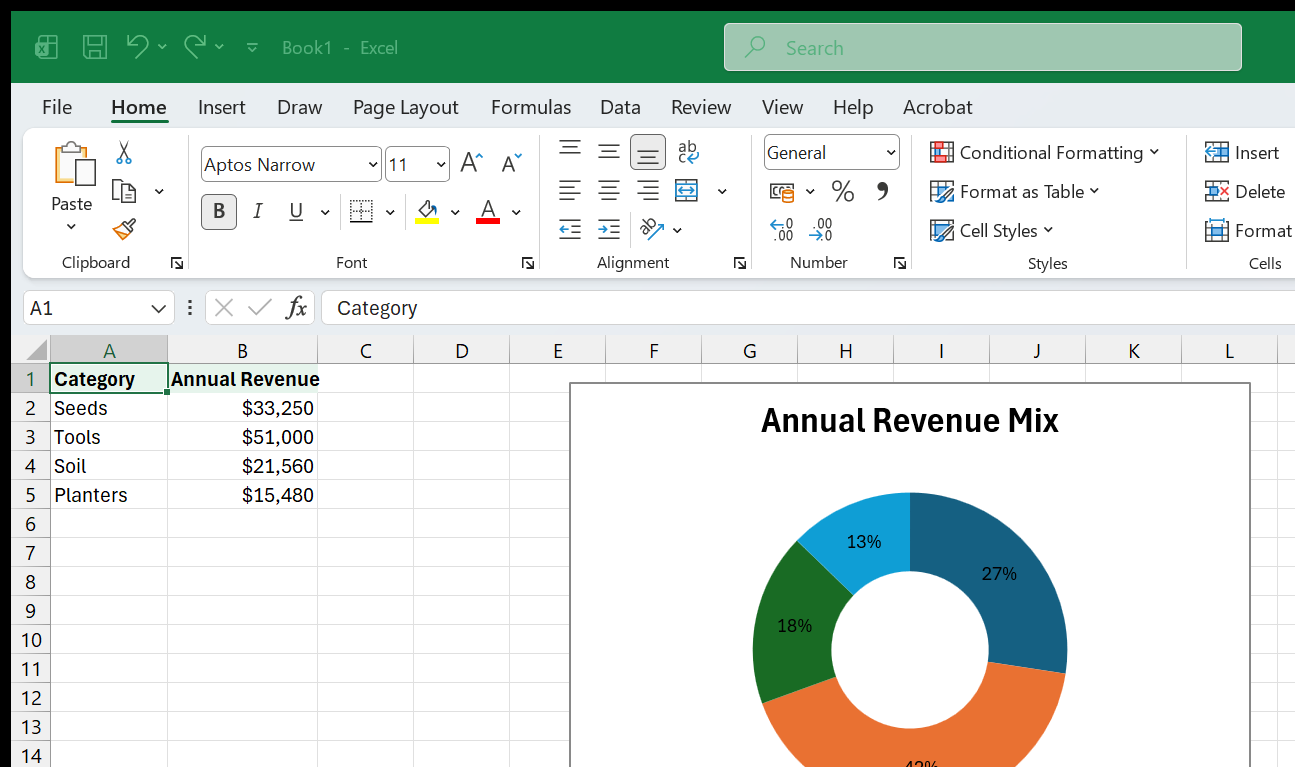
Task: Open Cell Styles gallery
Action: click(x=991, y=230)
